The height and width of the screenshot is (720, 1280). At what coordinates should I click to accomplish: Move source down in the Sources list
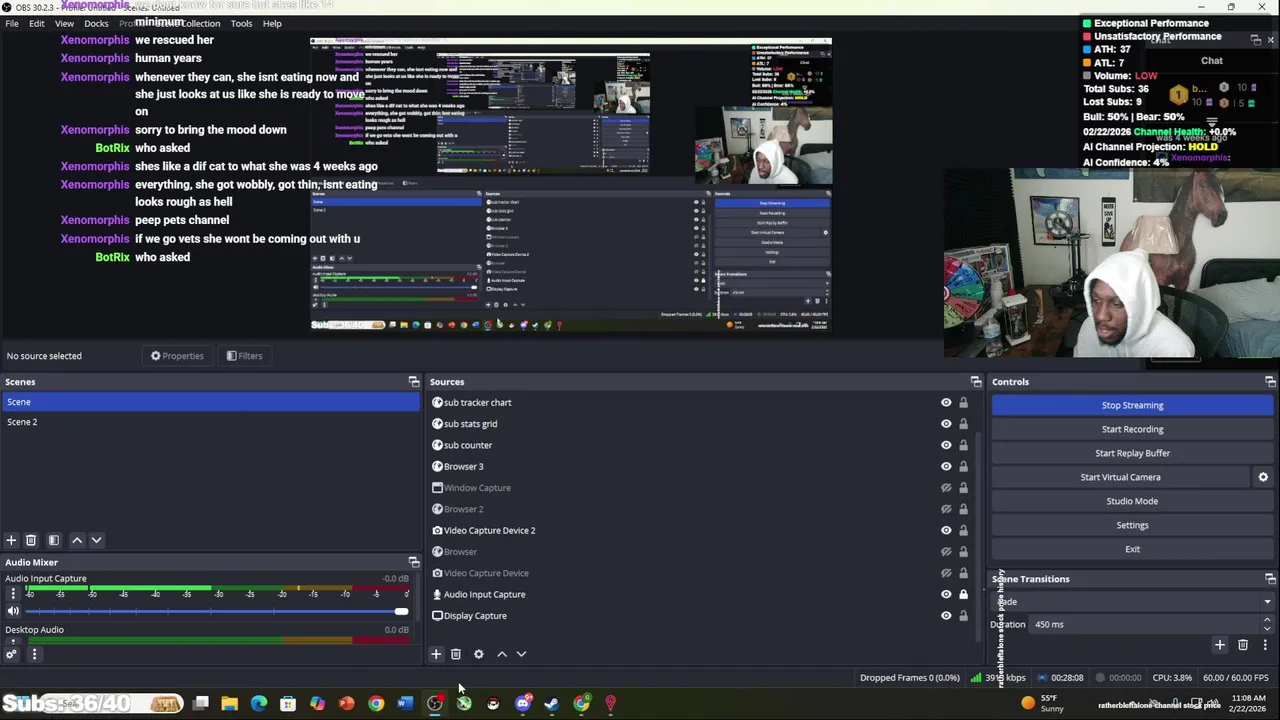click(521, 654)
